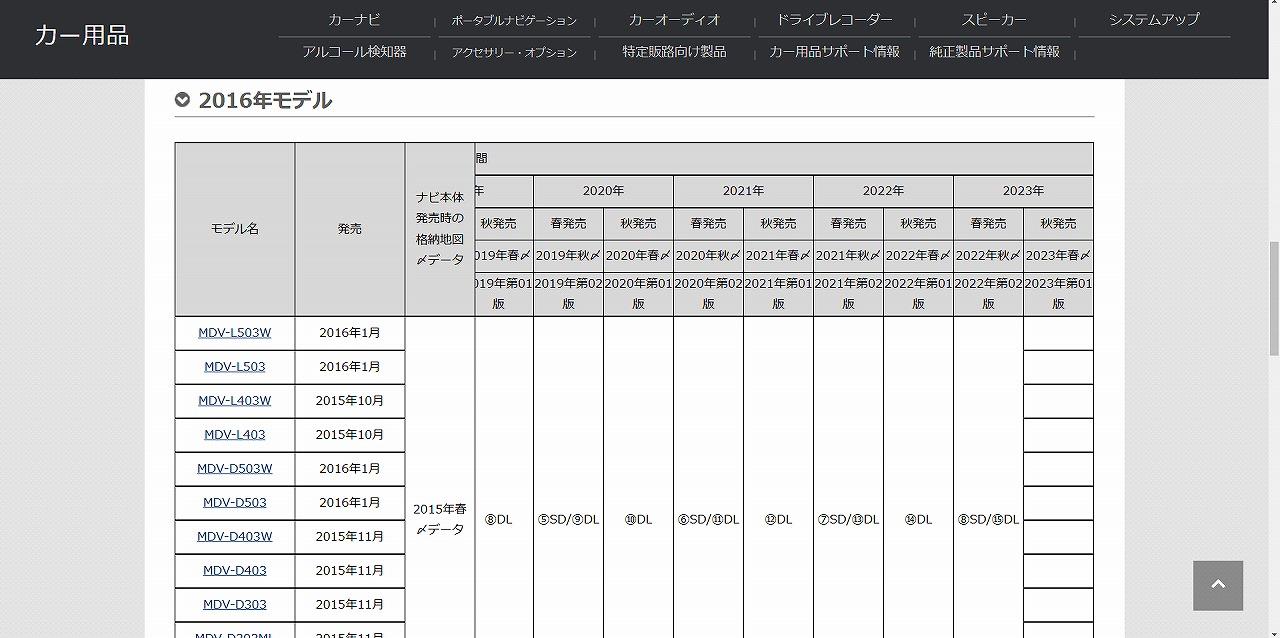Screen dimensions: 1280x638
Task: Open the MDV-L503 model link
Action: 235,367
